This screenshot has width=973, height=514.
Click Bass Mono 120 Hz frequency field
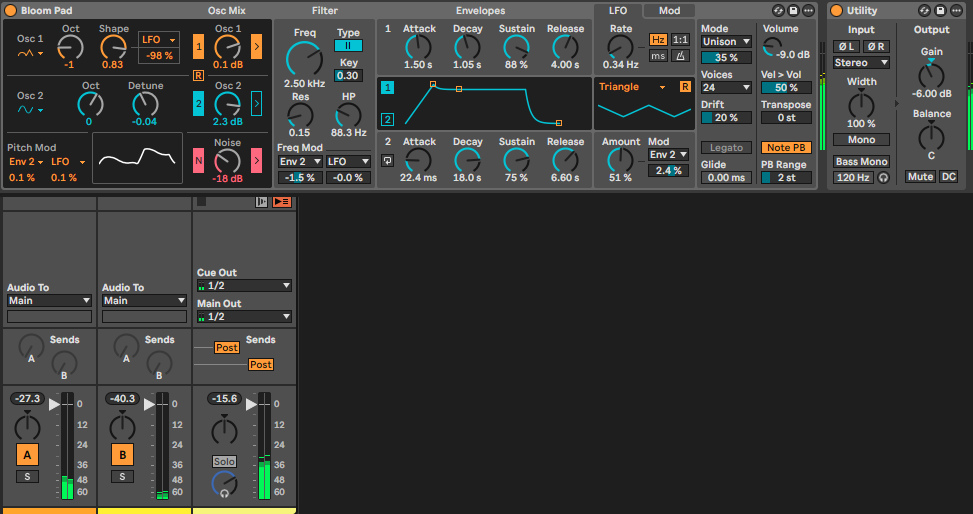853,178
